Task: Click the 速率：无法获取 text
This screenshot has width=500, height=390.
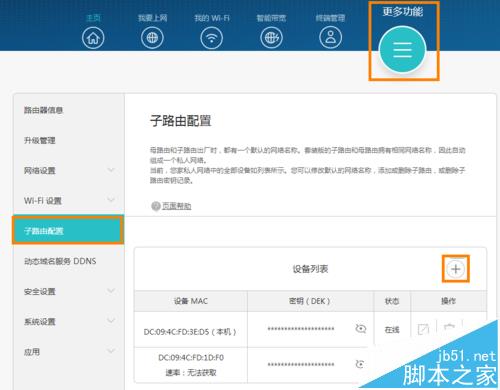Action: pyautogui.click(x=191, y=372)
